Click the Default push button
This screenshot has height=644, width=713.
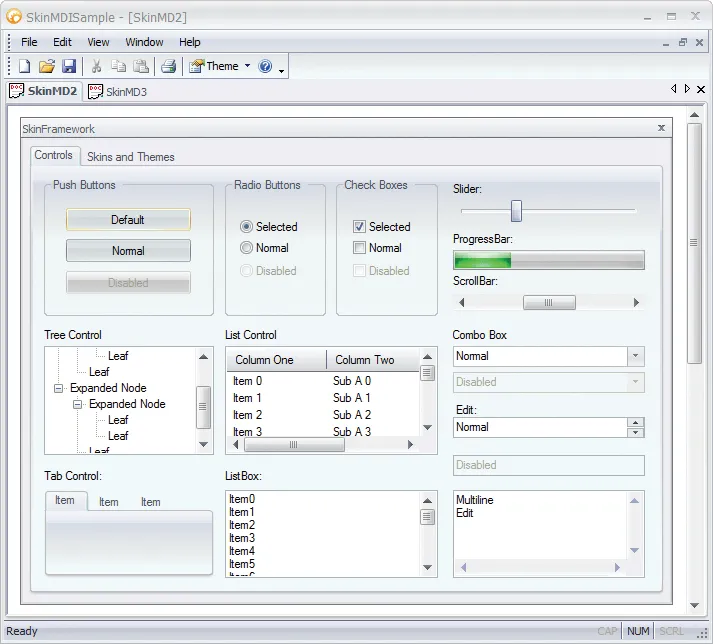coord(128,220)
